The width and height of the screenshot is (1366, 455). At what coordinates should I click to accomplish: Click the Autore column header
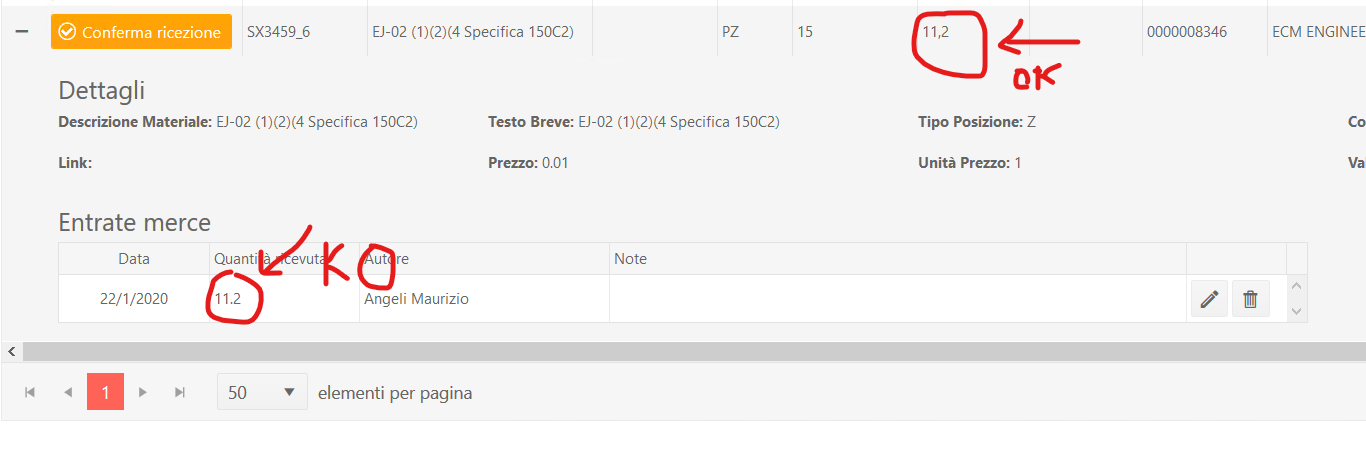coord(386,259)
